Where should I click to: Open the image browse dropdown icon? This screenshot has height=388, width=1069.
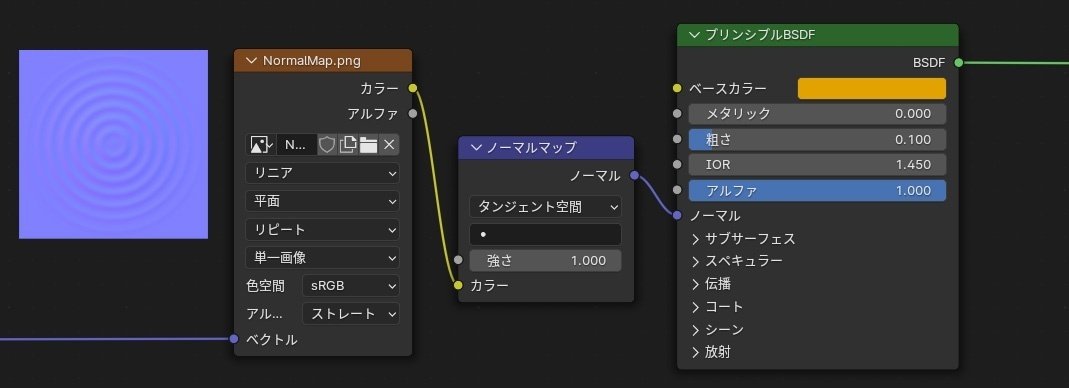261,145
